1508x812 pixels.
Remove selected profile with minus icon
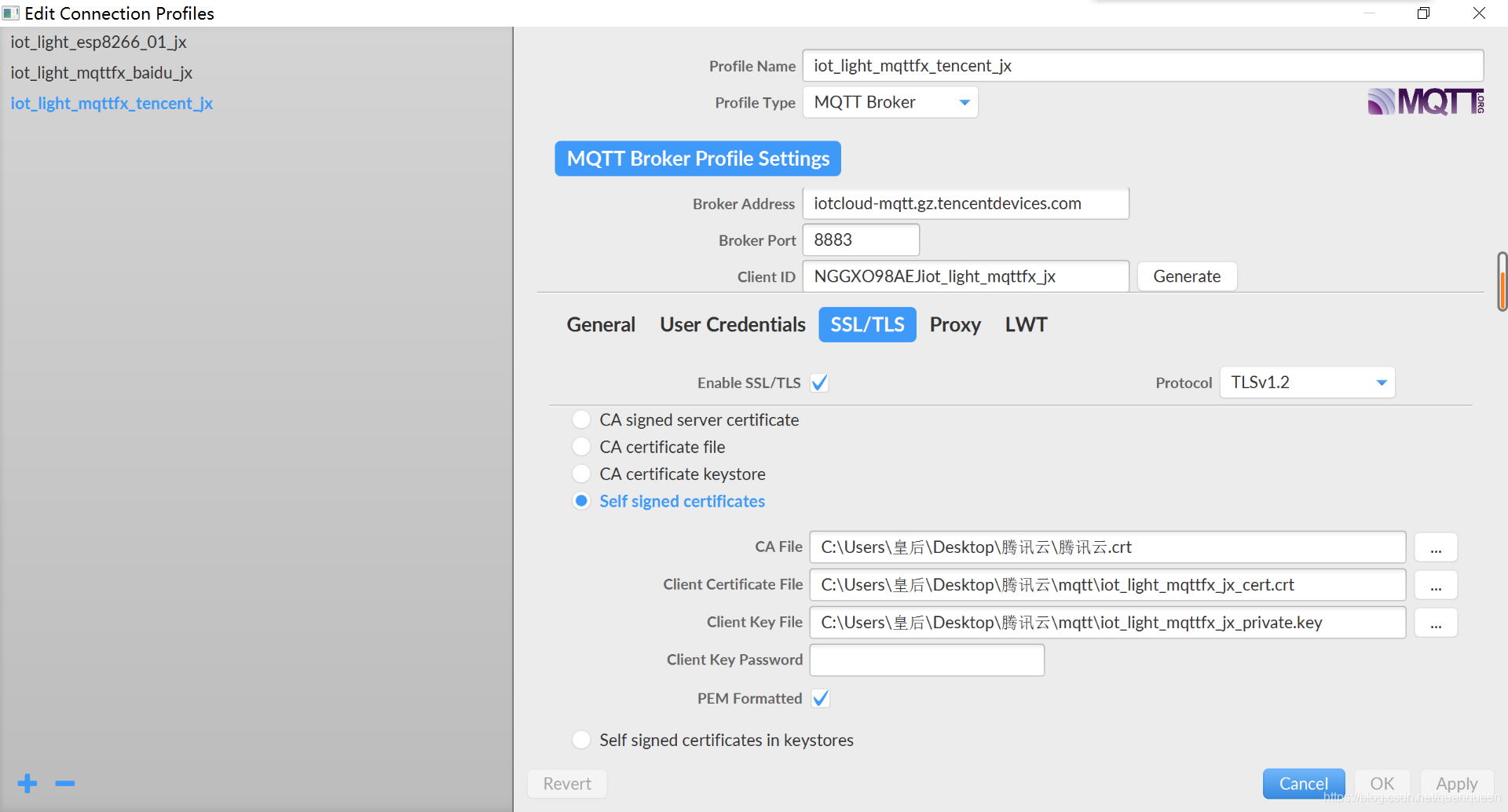point(65,783)
